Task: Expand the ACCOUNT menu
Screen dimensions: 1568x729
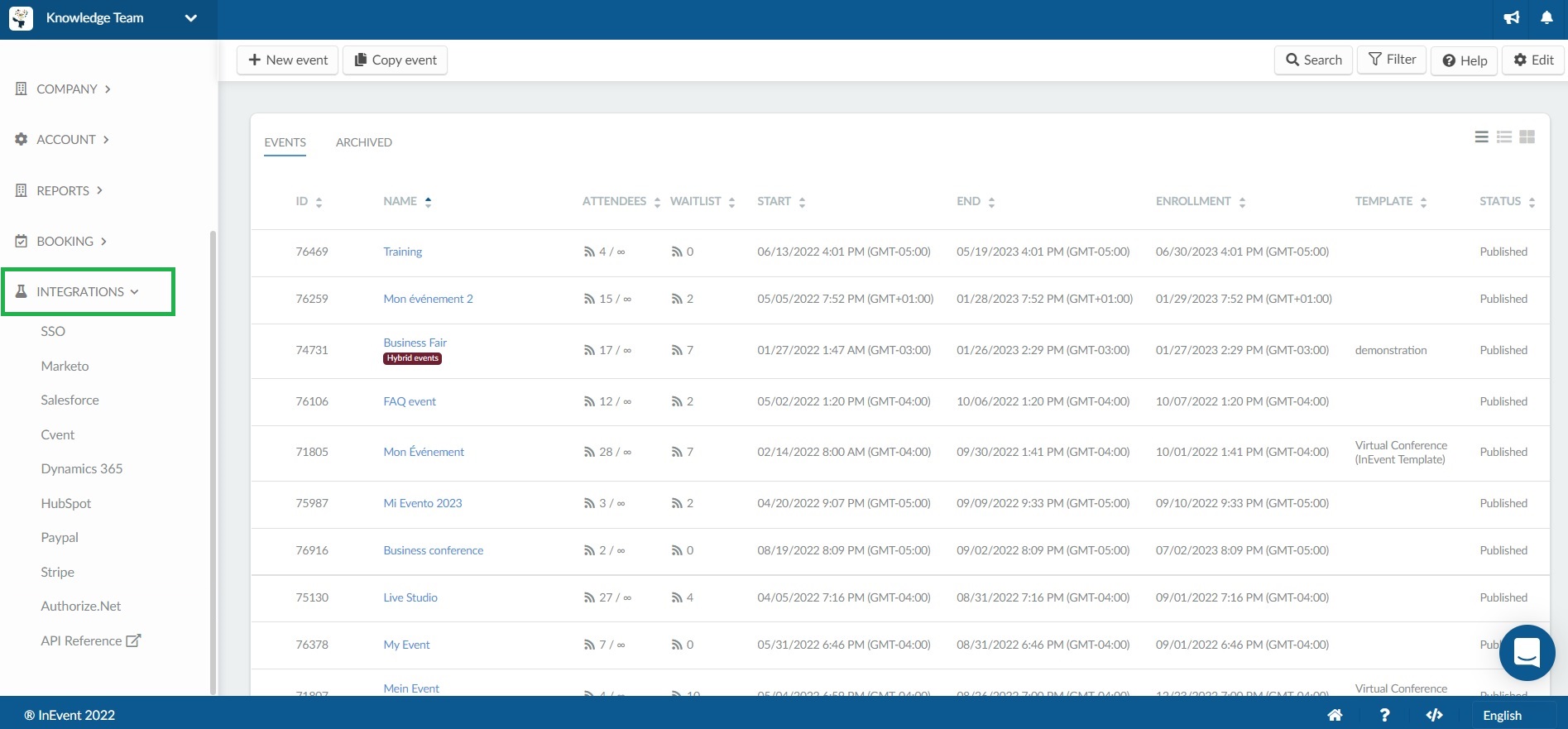Action: click(x=73, y=139)
